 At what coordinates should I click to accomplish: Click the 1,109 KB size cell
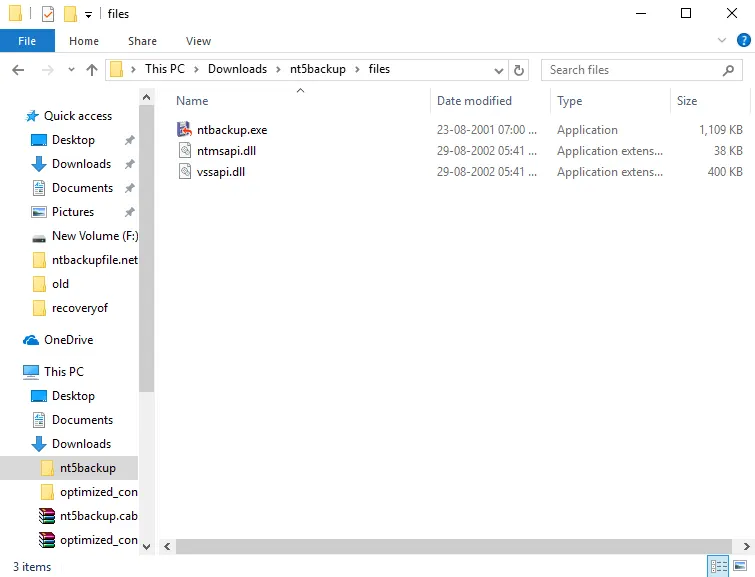tap(721, 130)
